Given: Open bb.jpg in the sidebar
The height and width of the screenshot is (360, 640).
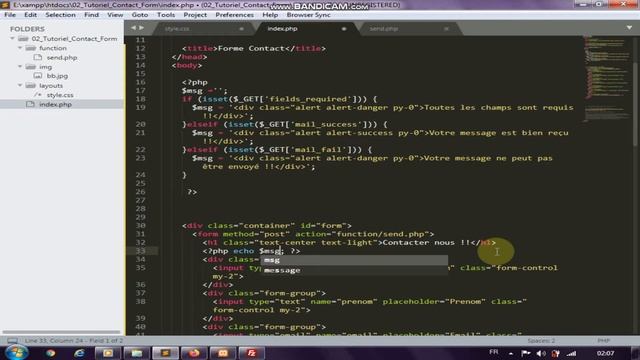Looking at the screenshot, I should pos(57,76).
